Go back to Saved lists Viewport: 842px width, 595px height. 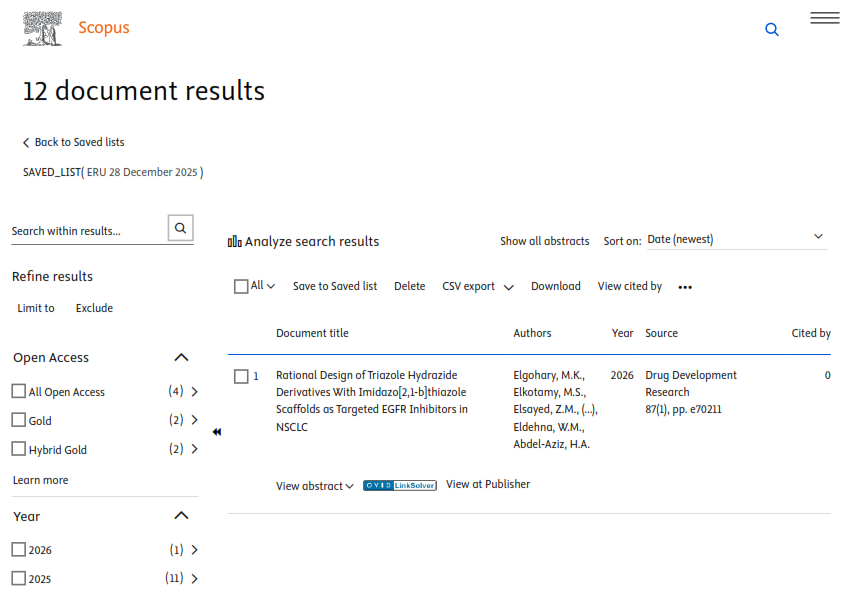74,142
